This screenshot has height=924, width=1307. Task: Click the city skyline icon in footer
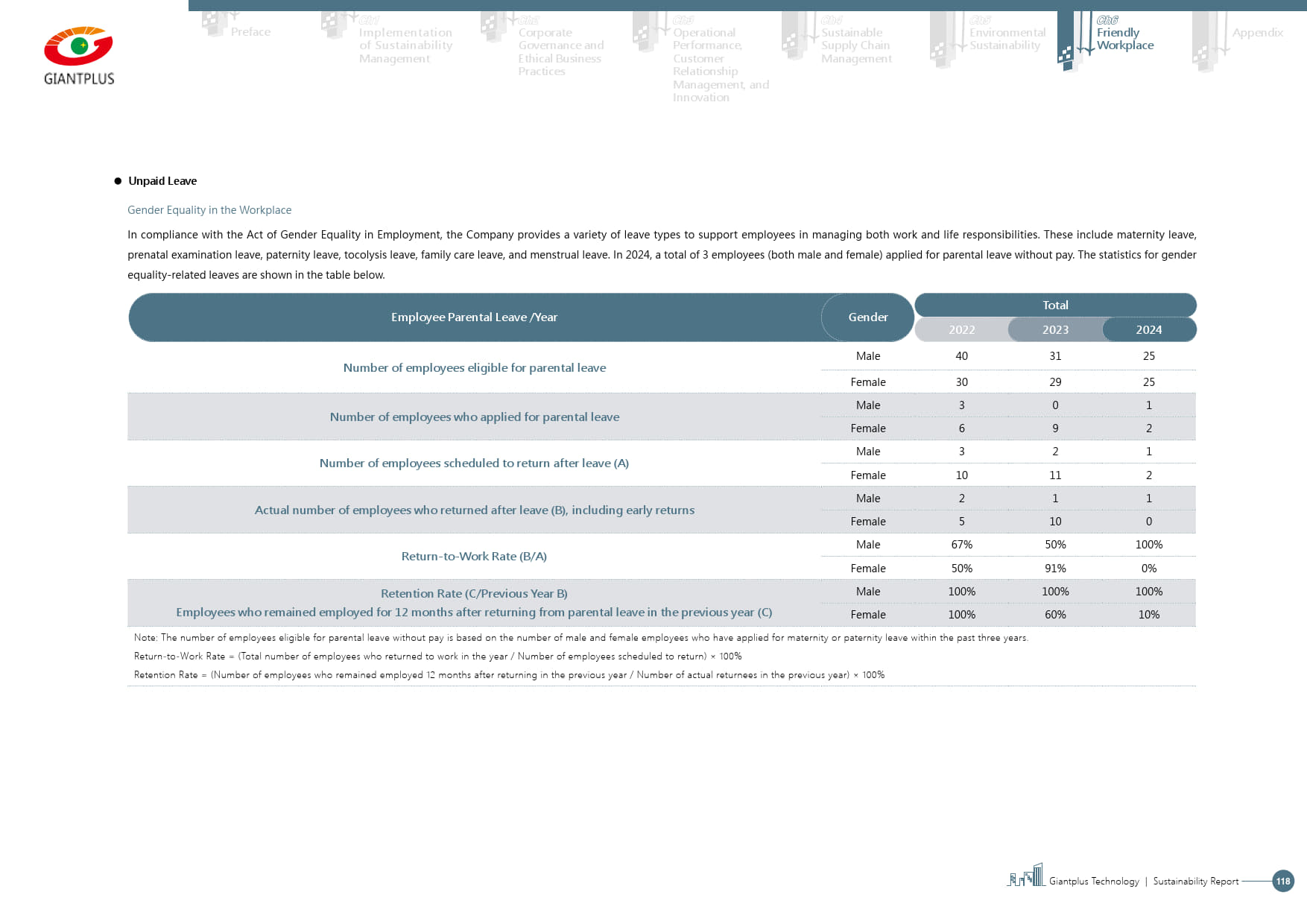coord(1026,876)
